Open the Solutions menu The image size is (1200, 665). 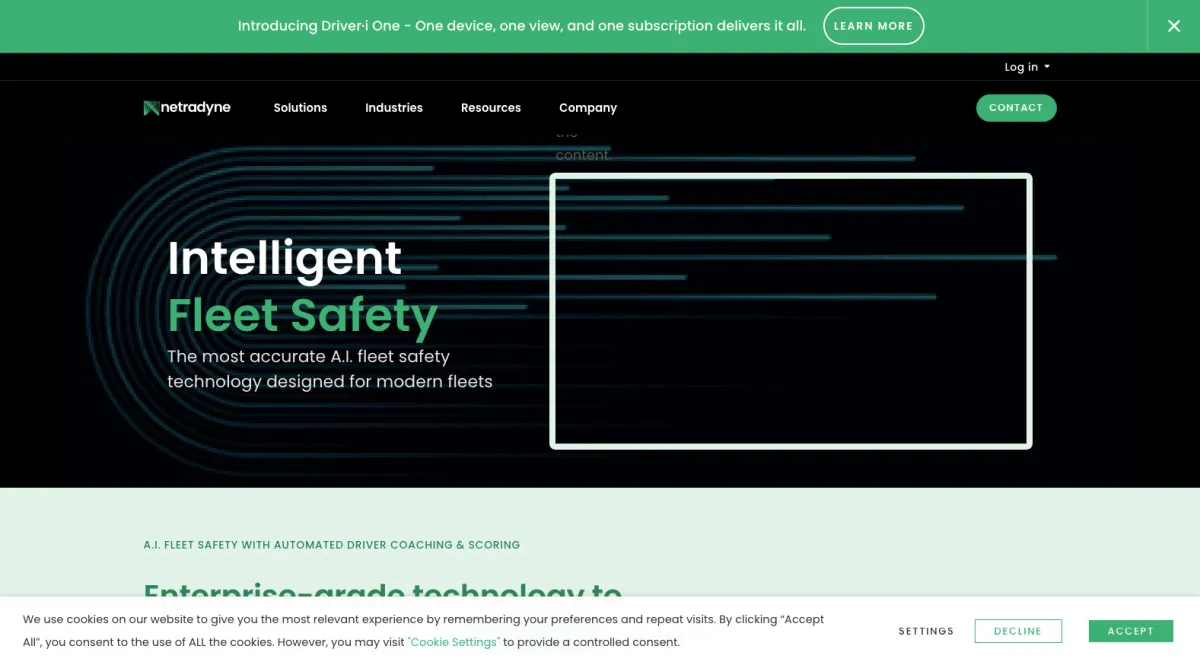click(x=300, y=108)
